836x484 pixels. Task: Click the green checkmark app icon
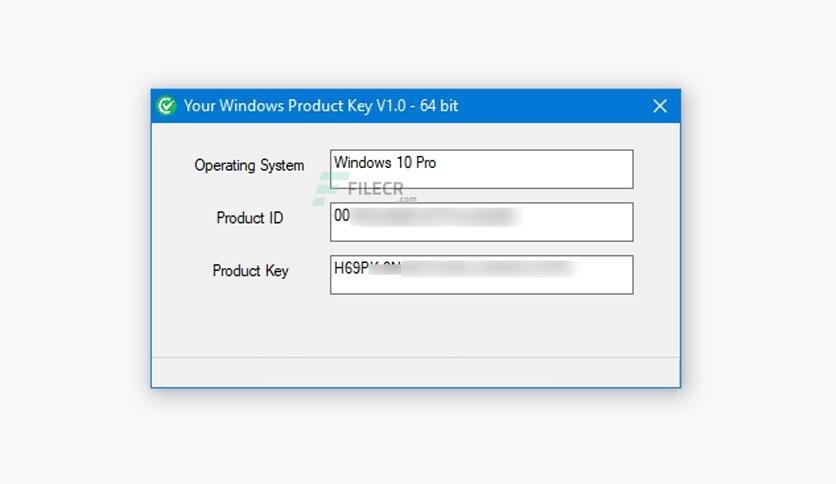[x=166, y=106]
